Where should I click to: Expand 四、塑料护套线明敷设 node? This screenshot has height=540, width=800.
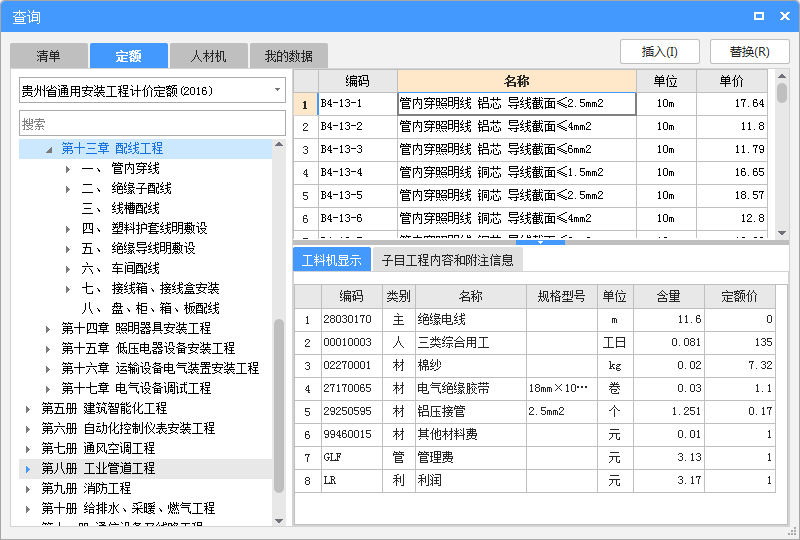[x=68, y=229]
